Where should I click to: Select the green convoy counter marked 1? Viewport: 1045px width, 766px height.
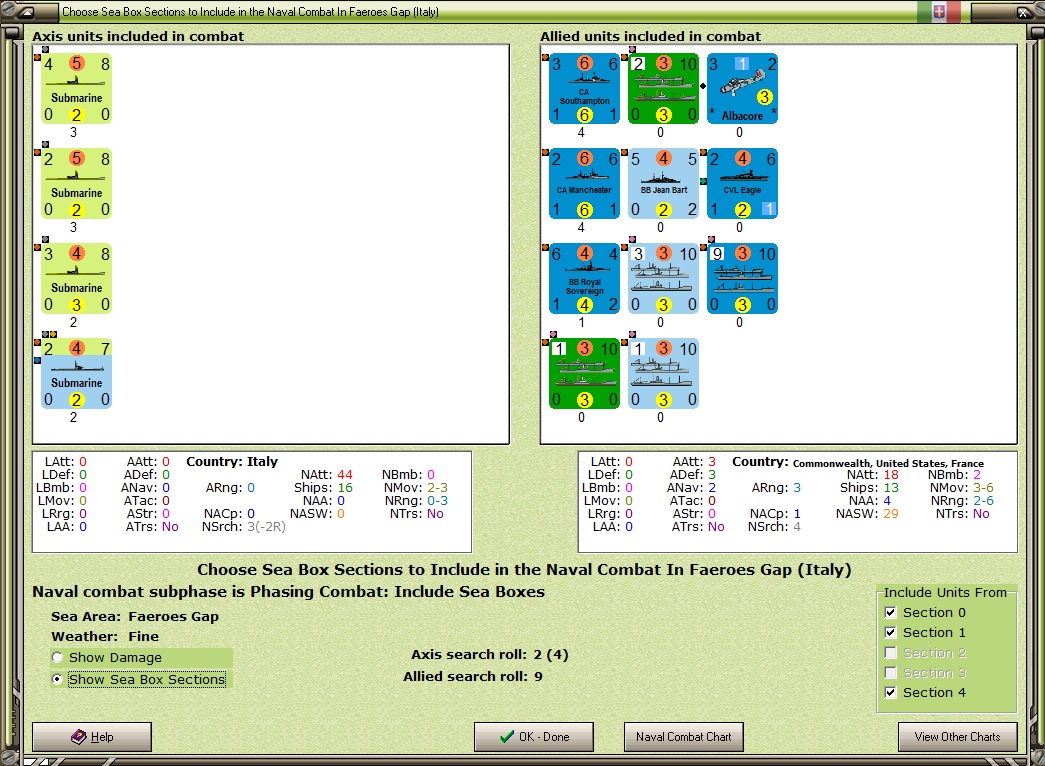pos(584,373)
